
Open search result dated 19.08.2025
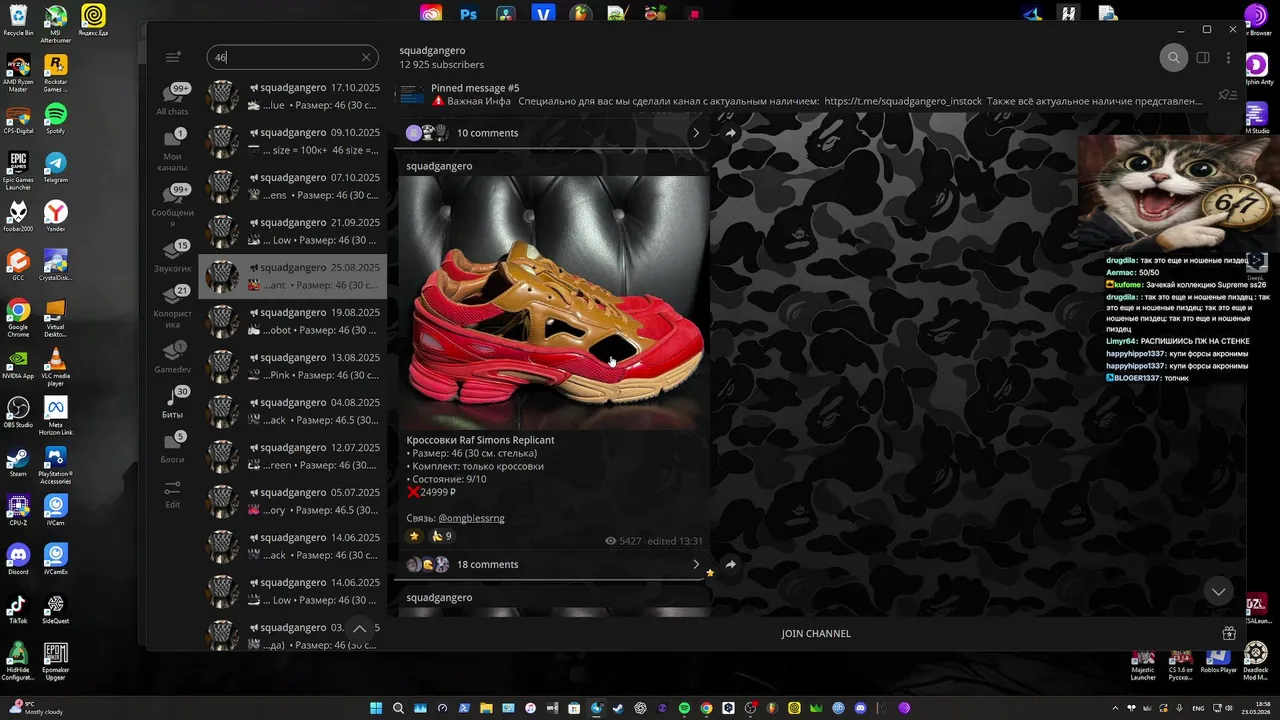pos(293,321)
